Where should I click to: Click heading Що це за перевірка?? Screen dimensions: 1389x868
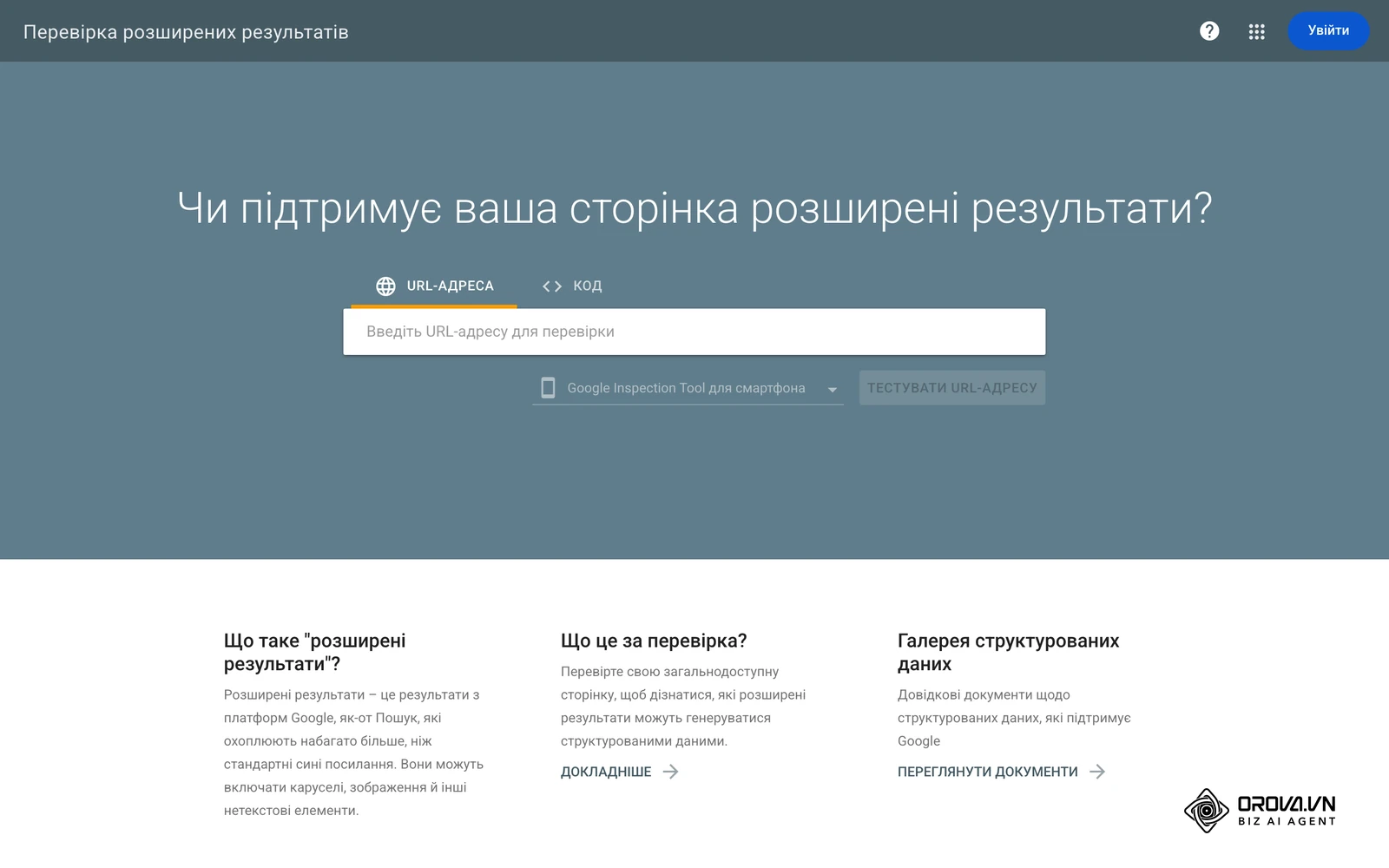tap(654, 641)
